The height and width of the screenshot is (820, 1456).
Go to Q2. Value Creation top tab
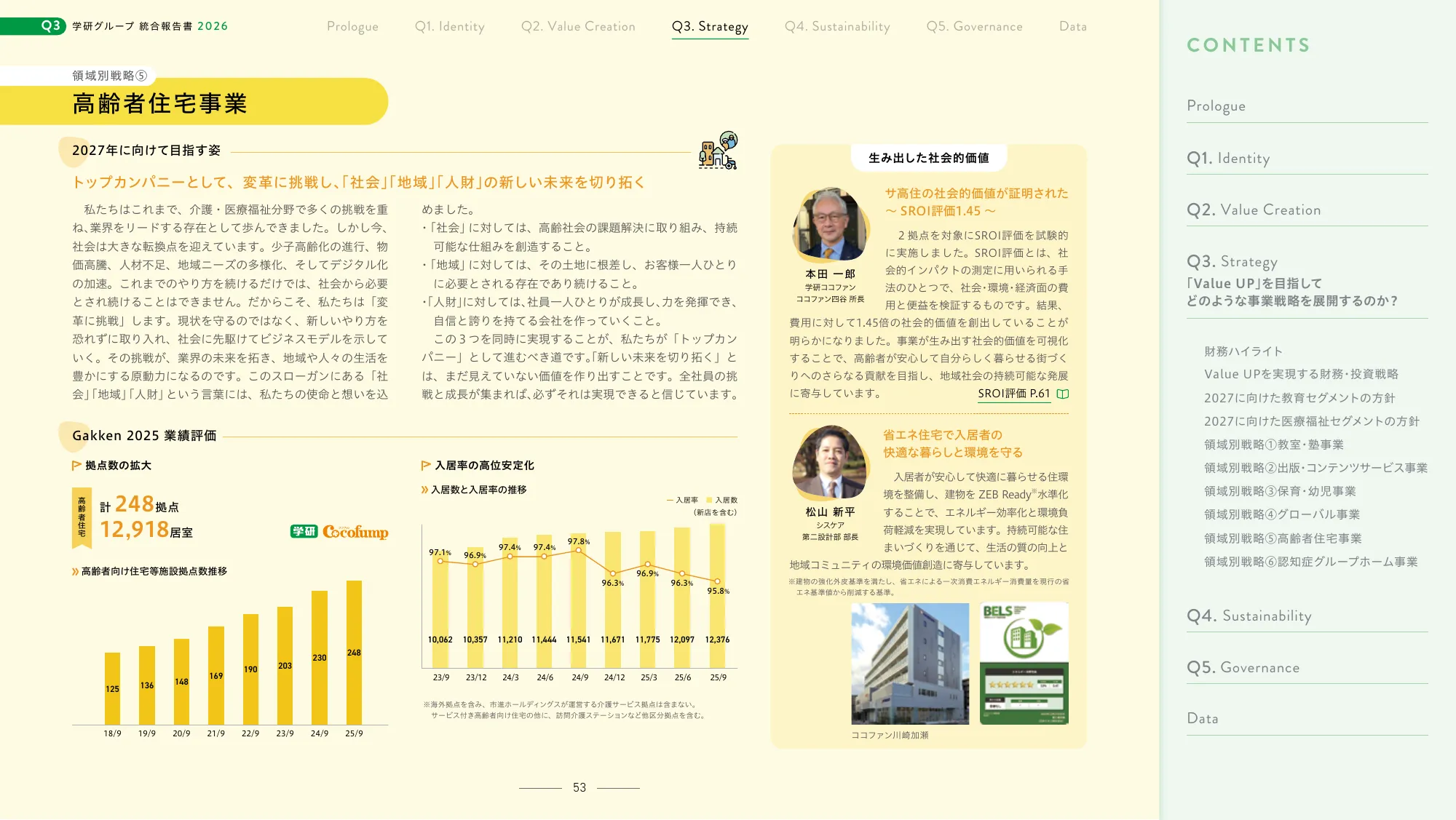(x=578, y=26)
